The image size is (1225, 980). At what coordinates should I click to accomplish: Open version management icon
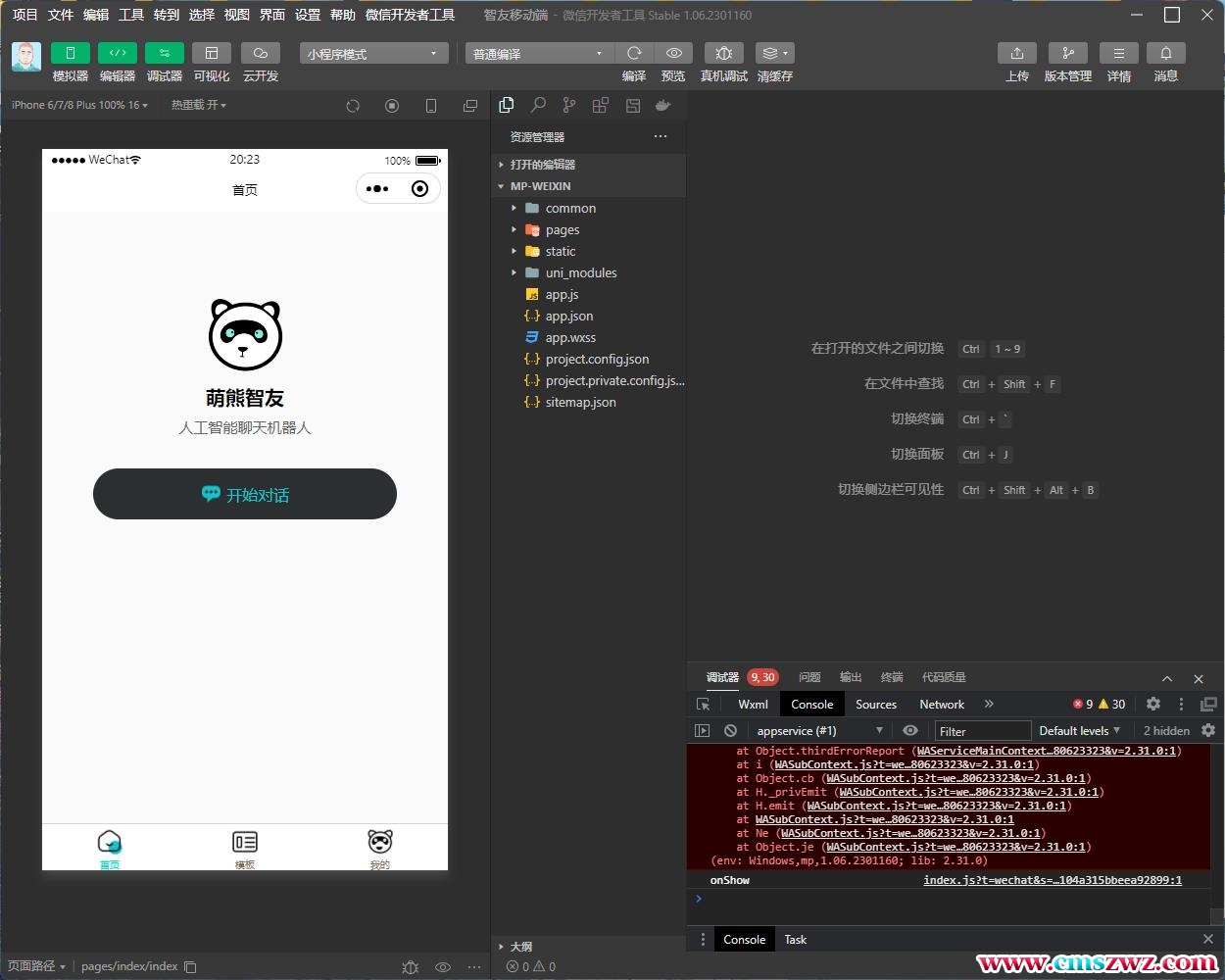(x=1067, y=53)
